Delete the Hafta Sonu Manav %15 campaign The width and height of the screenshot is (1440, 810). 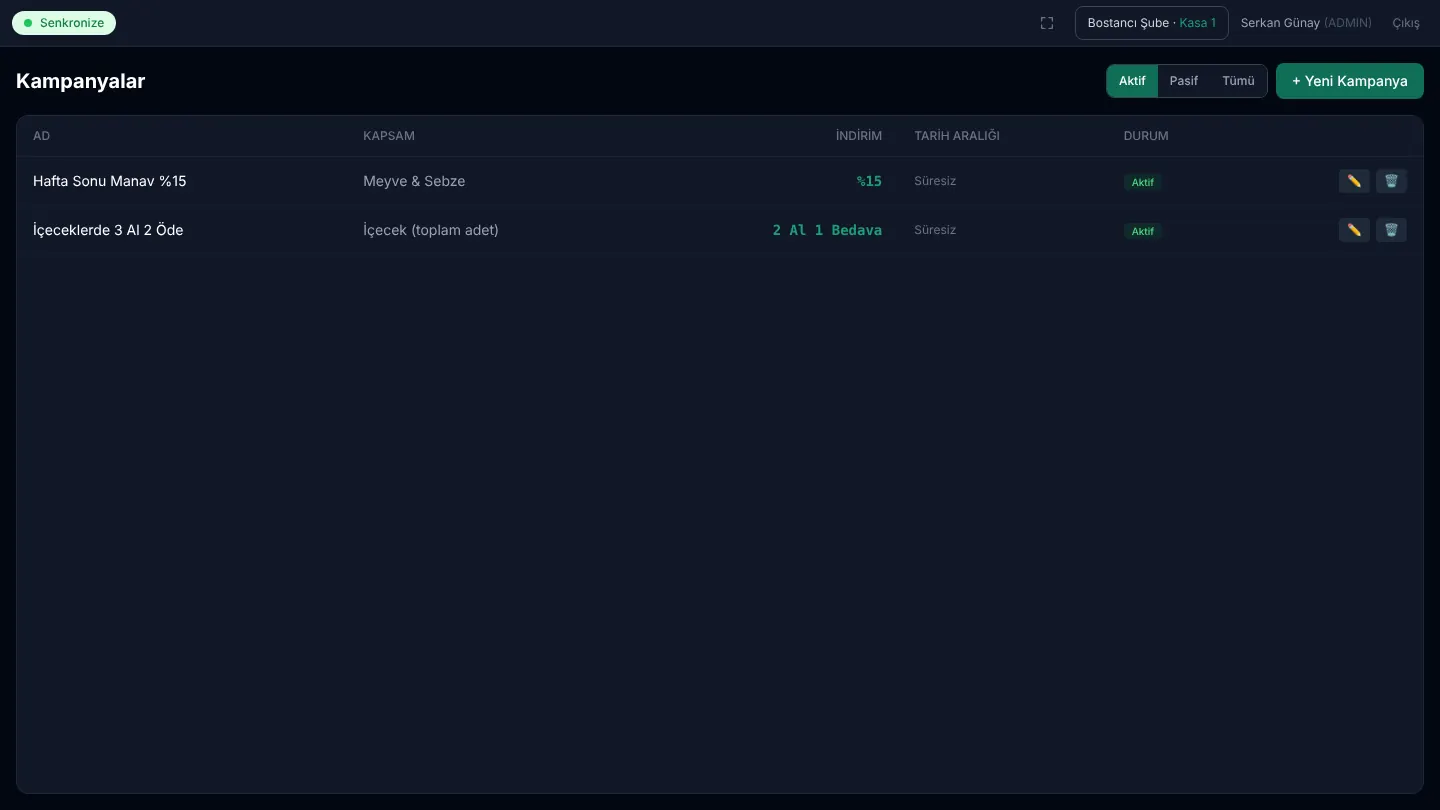coord(1391,181)
